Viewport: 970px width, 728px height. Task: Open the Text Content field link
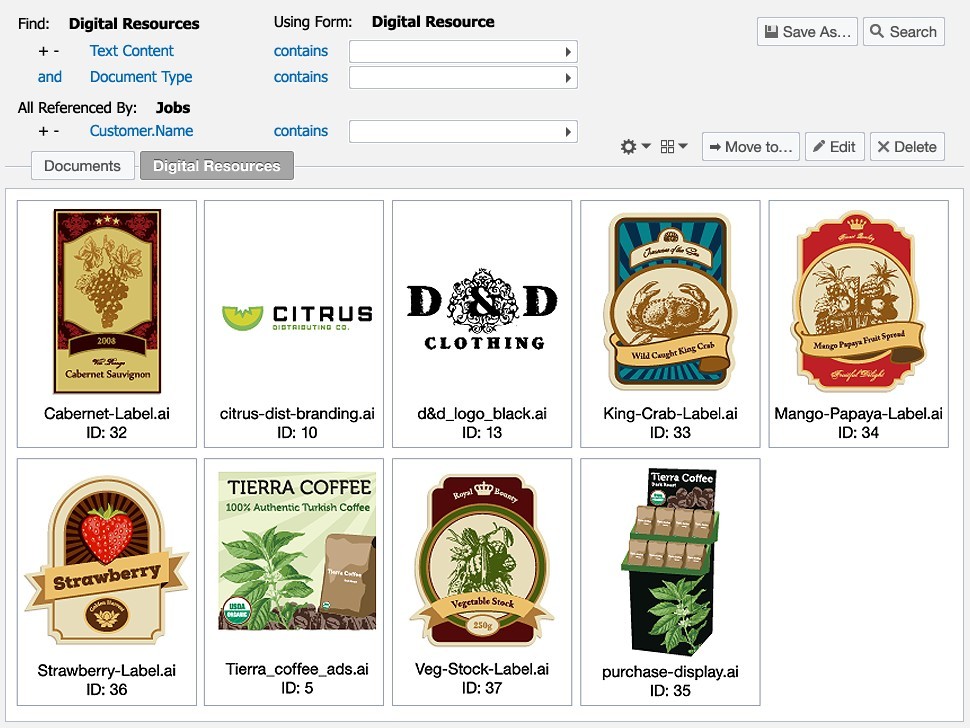coord(132,51)
